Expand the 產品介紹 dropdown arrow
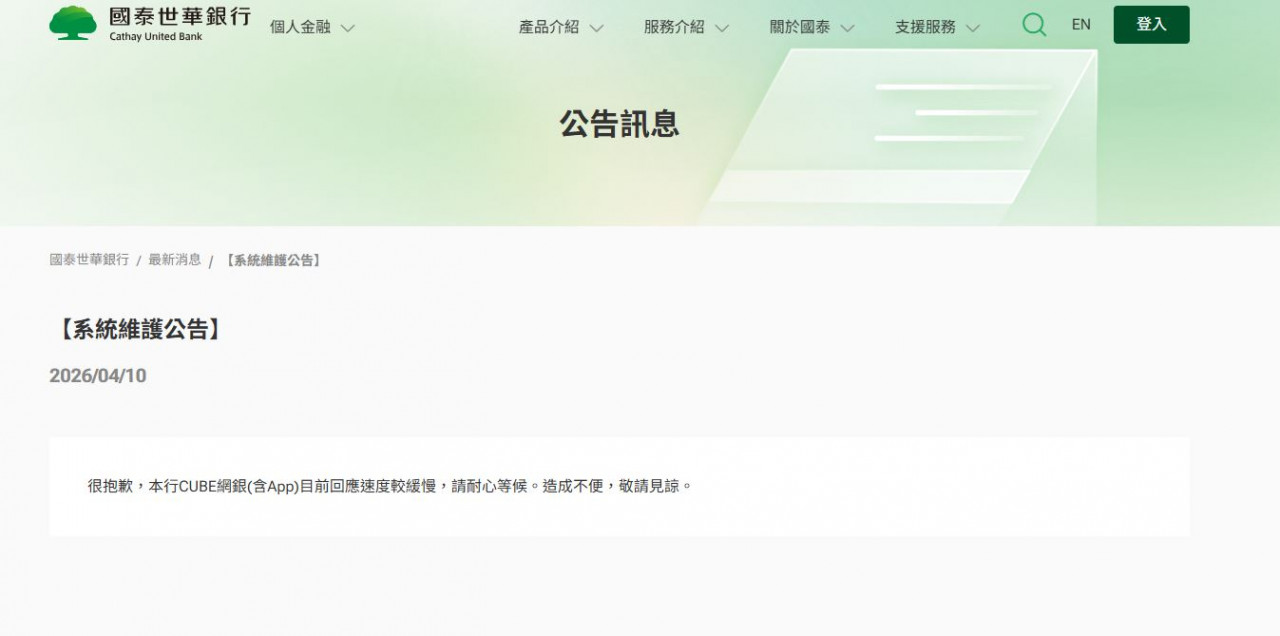The image size is (1280, 636). 597,29
